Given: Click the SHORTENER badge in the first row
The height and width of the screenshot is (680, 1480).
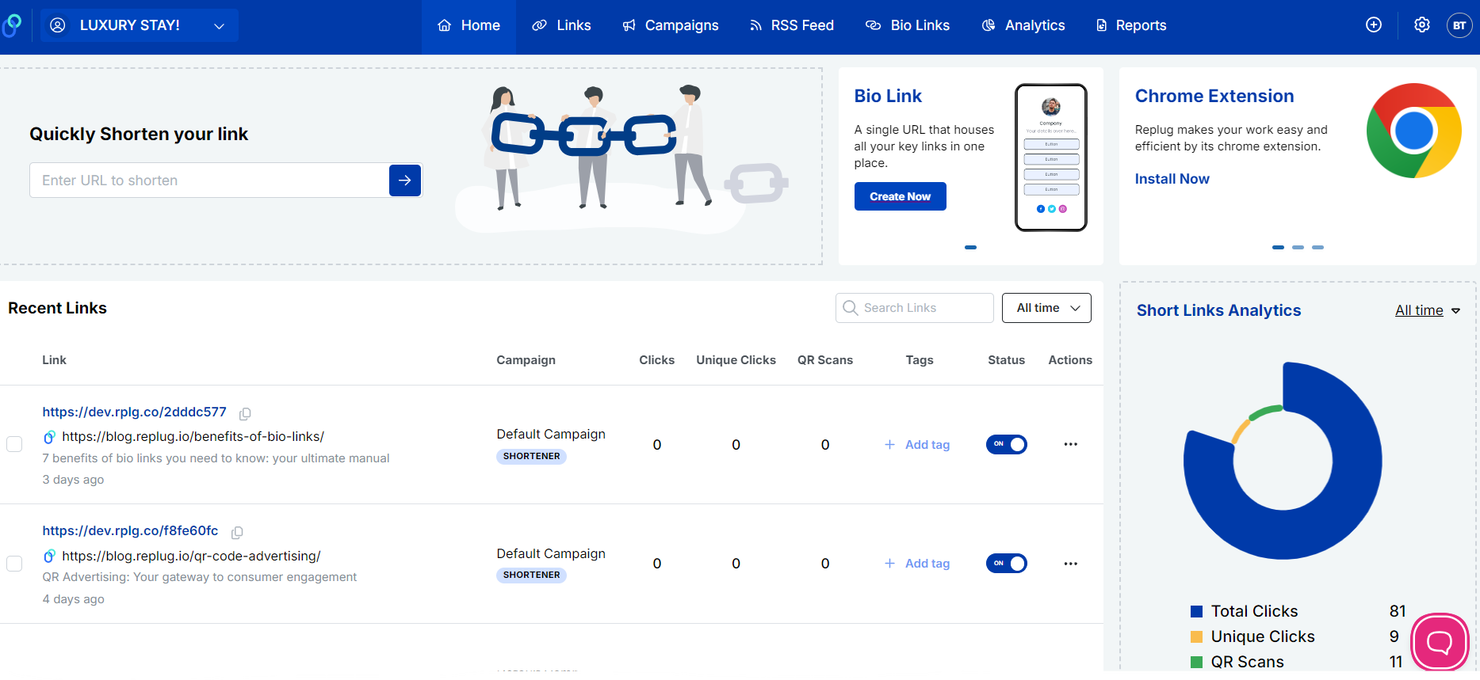Looking at the screenshot, I should (x=531, y=456).
